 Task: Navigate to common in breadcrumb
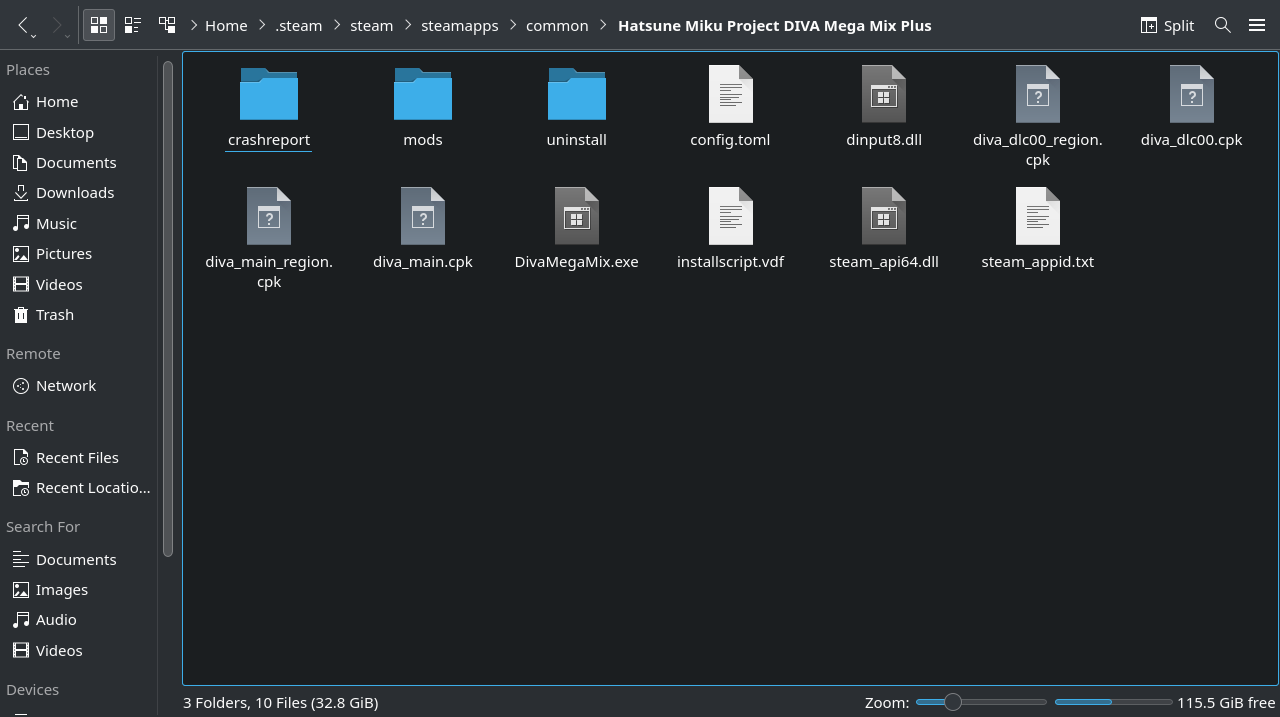[x=557, y=25]
